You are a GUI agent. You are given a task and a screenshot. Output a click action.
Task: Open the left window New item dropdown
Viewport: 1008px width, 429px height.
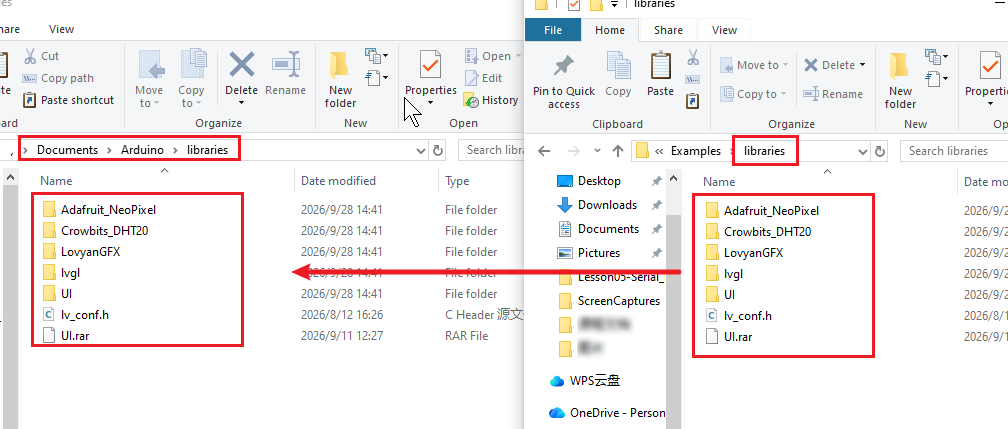[x=377, y=55]
